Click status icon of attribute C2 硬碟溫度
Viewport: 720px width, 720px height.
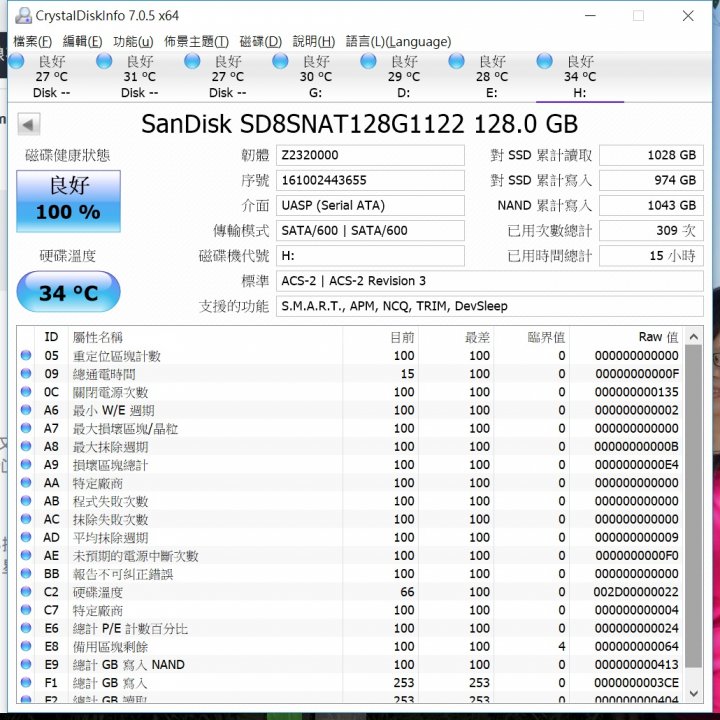coord(26,592)
